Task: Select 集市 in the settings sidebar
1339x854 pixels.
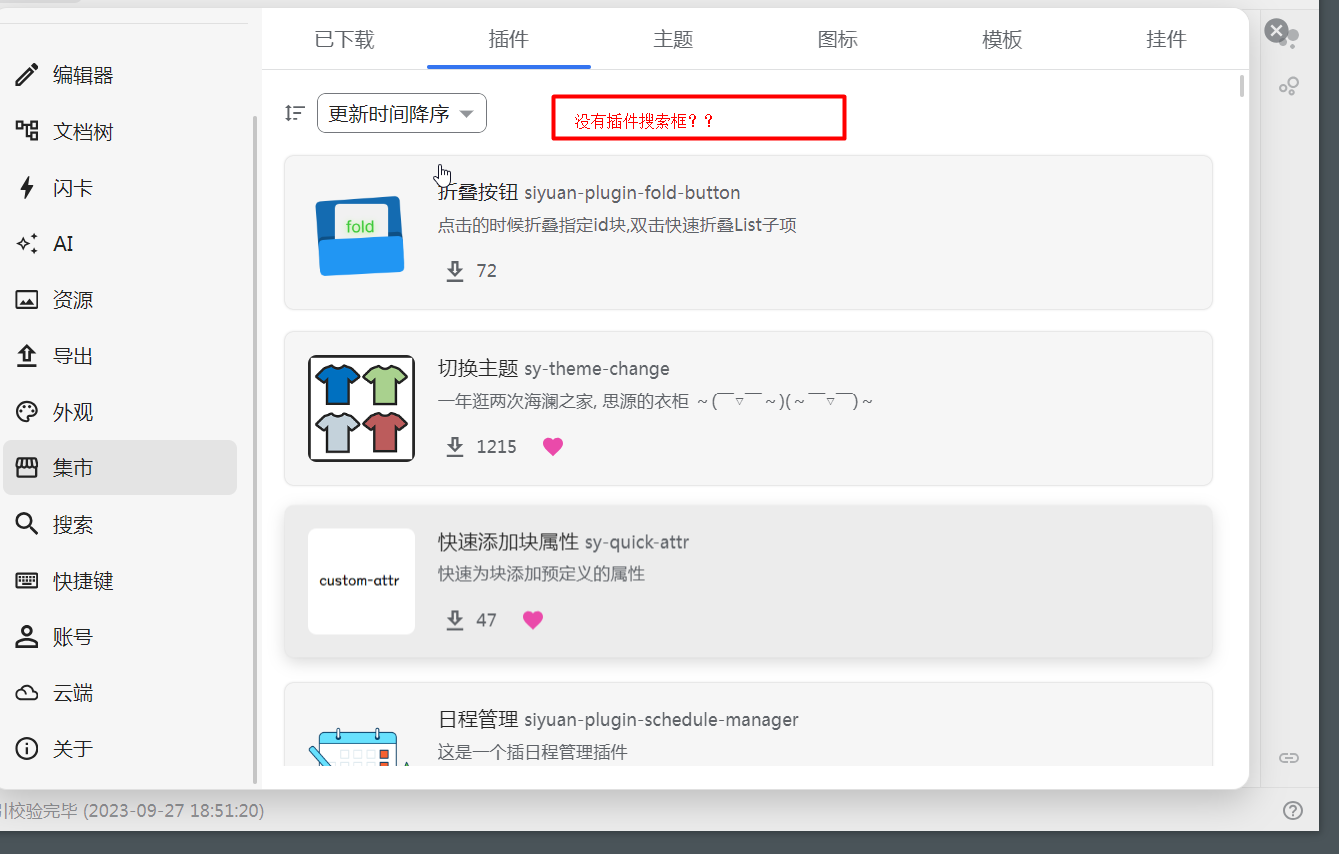Action: 120,468
